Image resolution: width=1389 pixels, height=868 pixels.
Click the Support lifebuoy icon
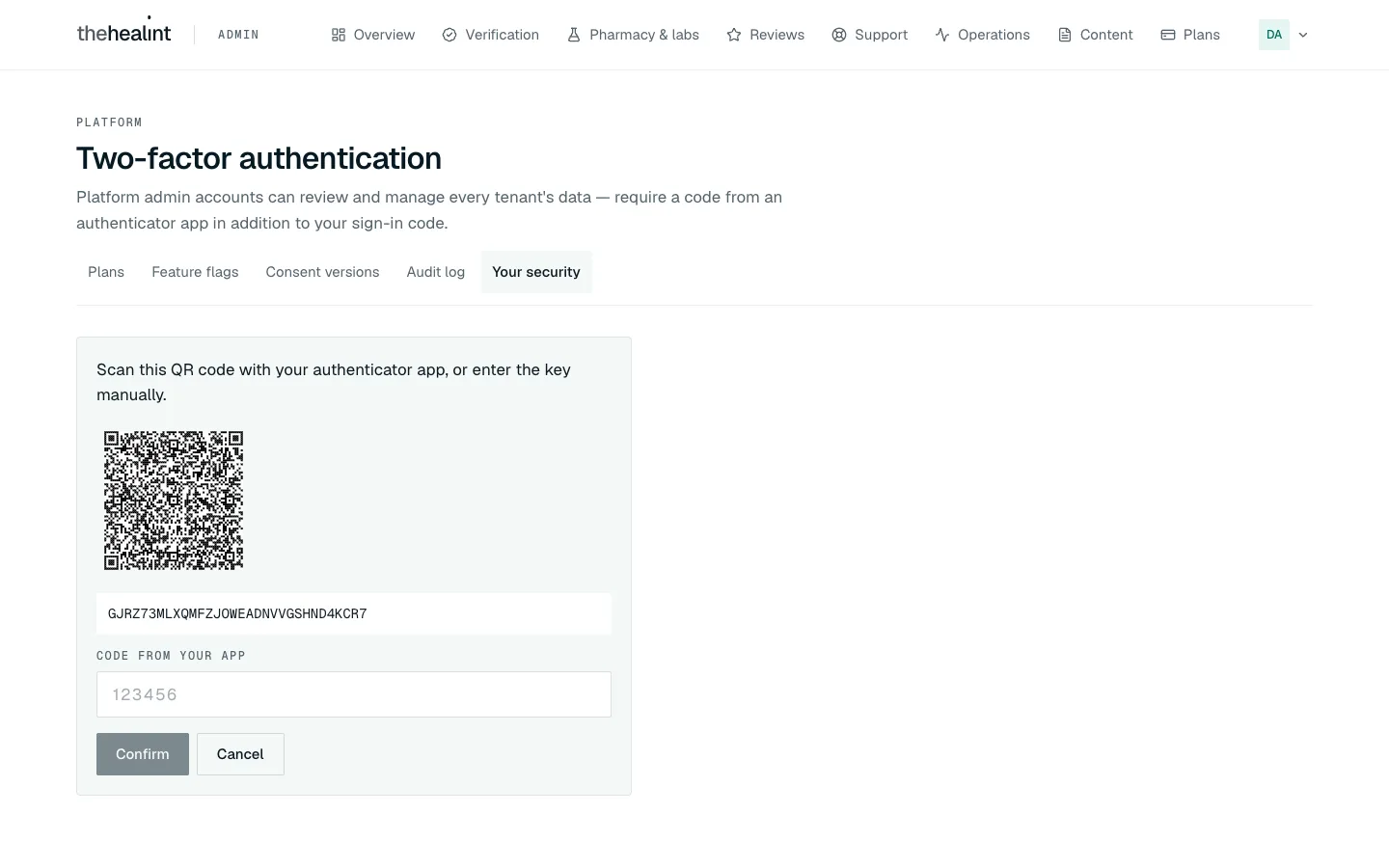point(839,35)
